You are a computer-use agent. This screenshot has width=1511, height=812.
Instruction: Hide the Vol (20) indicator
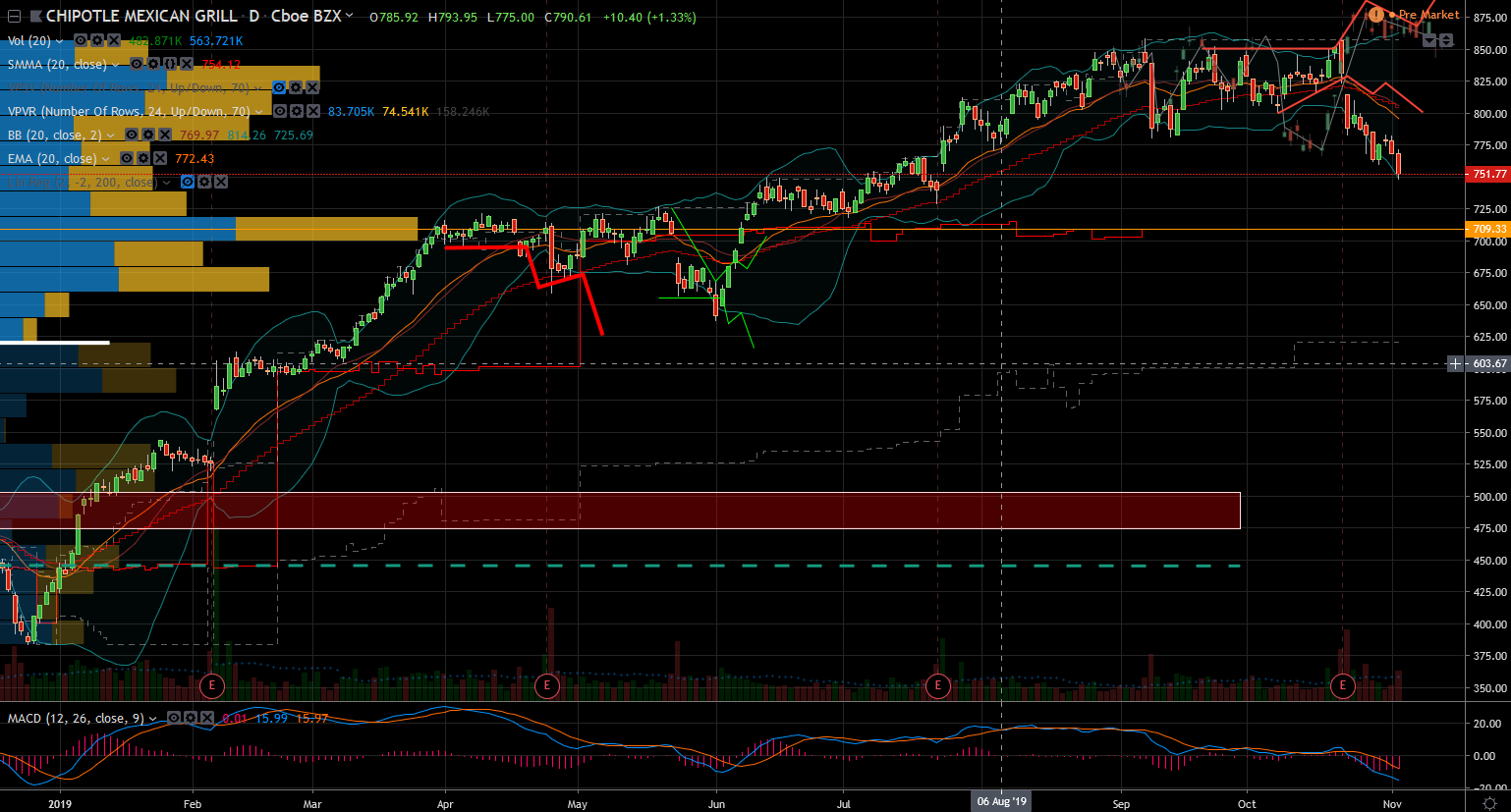[82, 40]
